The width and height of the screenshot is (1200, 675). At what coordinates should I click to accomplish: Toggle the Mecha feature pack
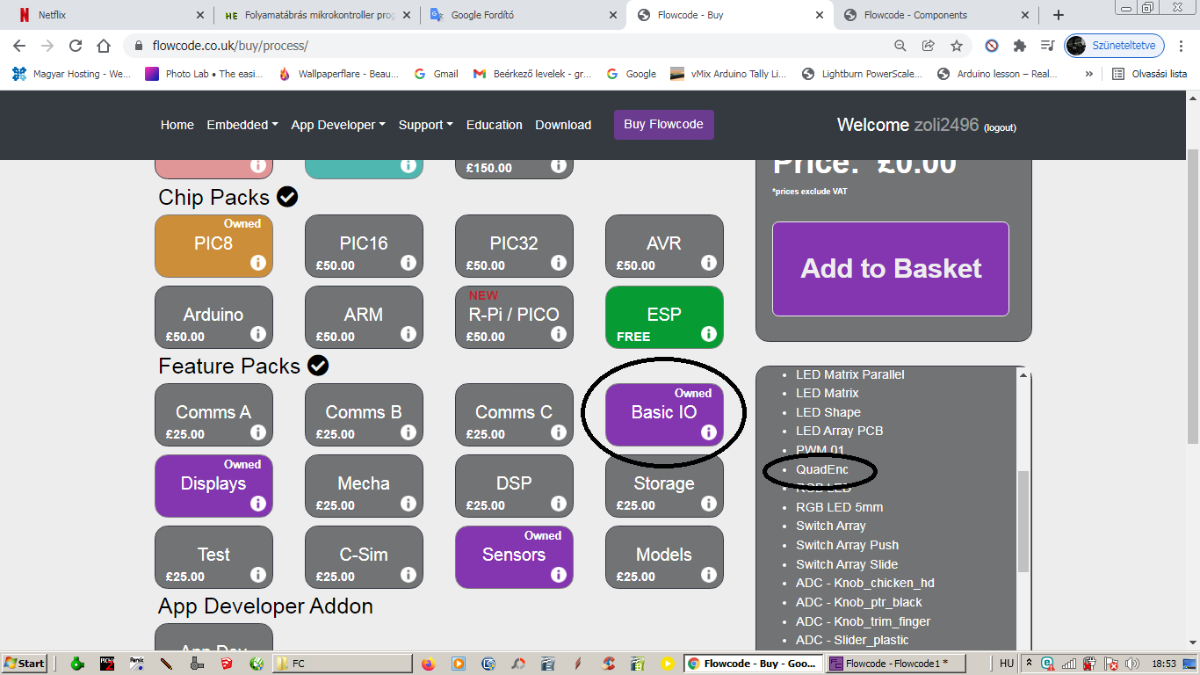click(364, 486)
